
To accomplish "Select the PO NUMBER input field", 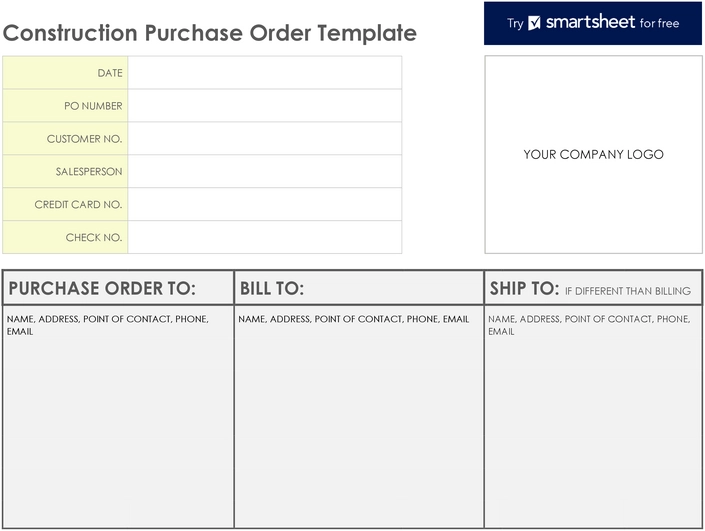I will (264, 106).
